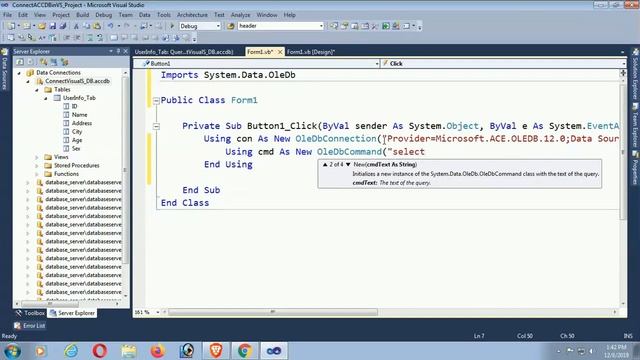Expand the Stored Procedures folder
The height and width of the screenshot is (360, 640).
[x=37, y=166]
